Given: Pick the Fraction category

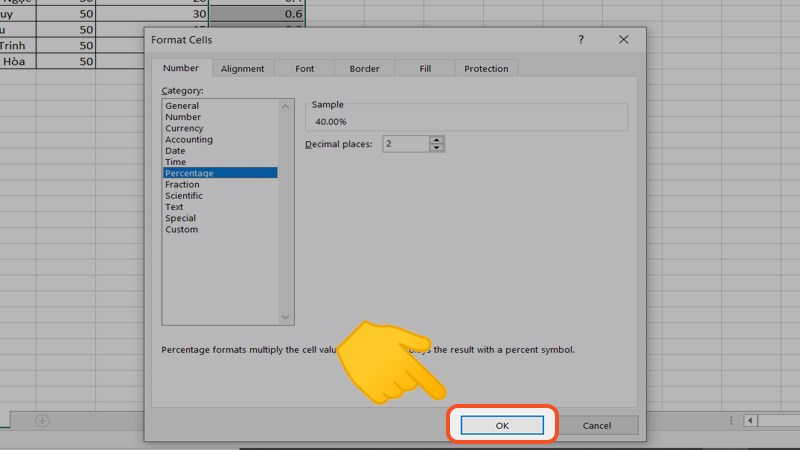Looking at the screenshot, I should (x=182, y=184).
